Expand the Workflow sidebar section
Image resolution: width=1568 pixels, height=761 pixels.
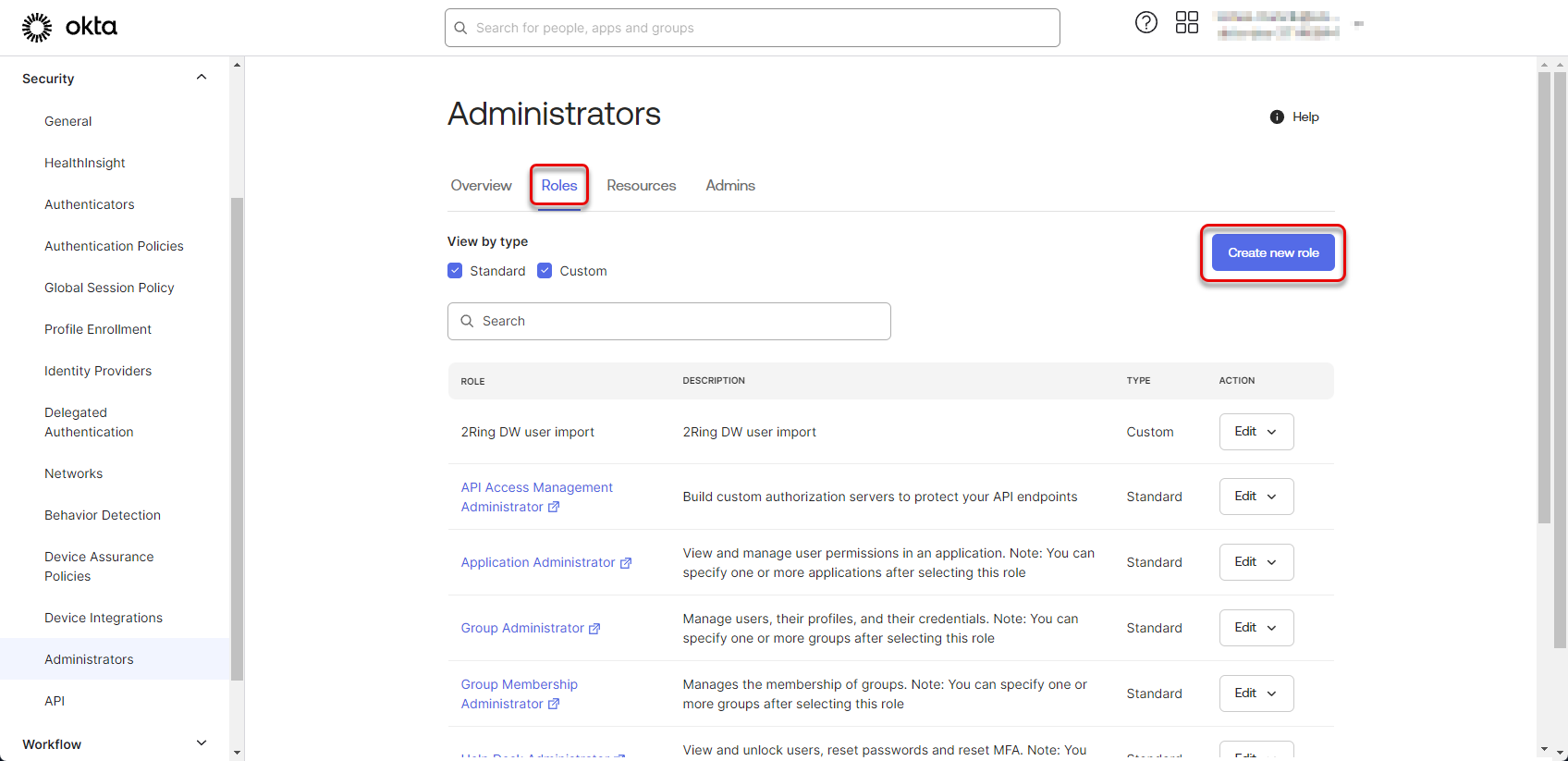click(202, 743)
